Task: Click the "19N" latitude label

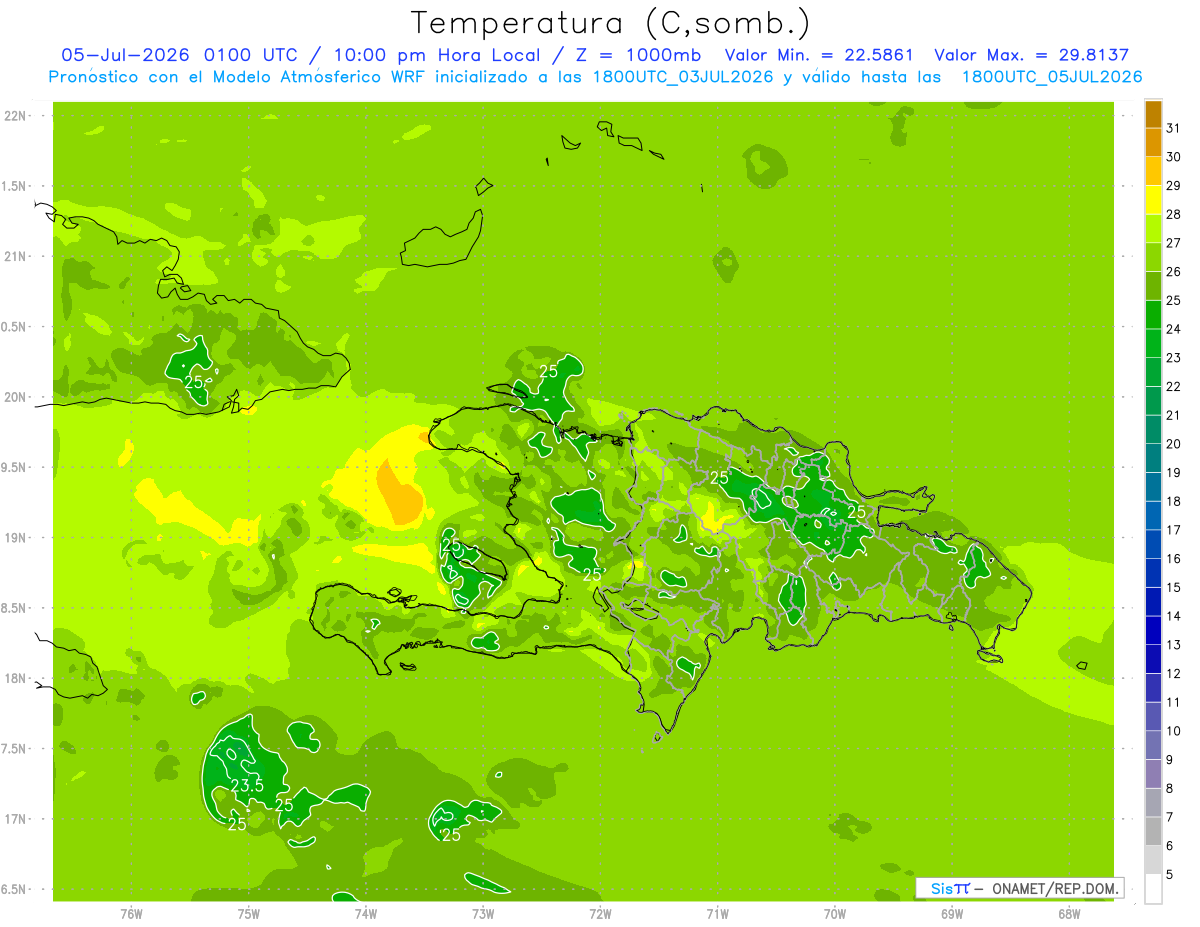Action: [x=16, y=537]
